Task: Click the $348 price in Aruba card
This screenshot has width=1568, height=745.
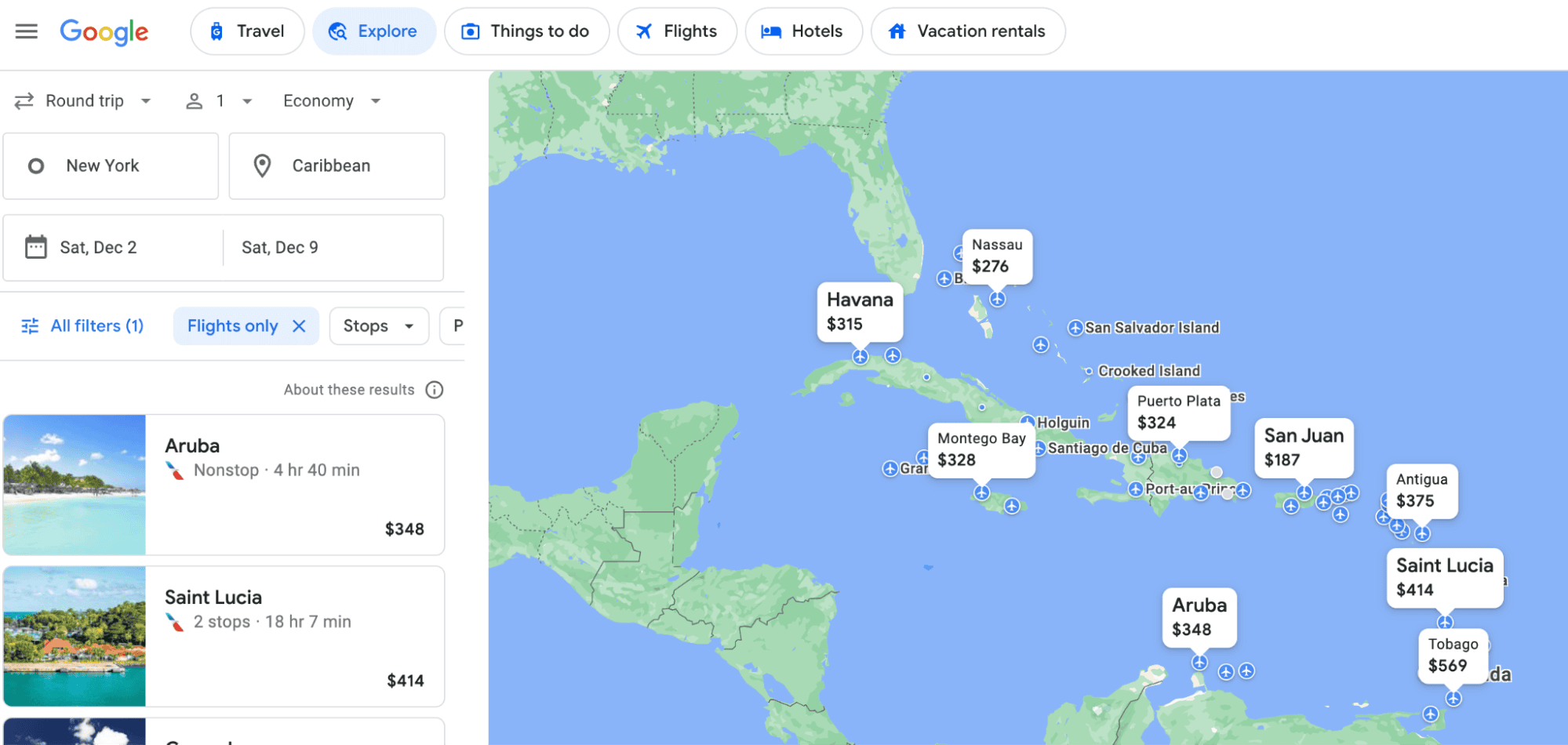Action: (x=405, y=529)
